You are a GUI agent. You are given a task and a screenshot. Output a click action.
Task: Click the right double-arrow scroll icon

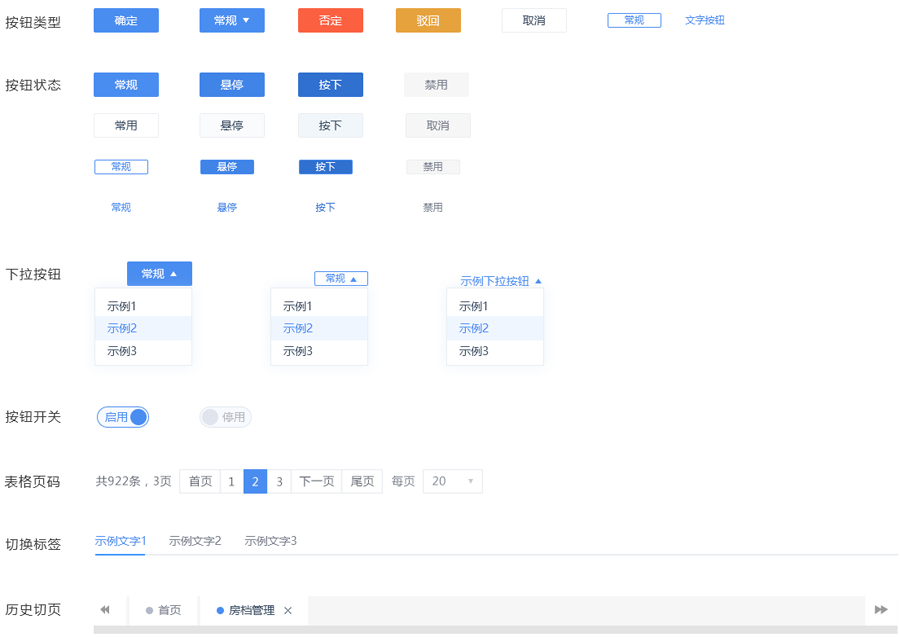click(879, 609)
